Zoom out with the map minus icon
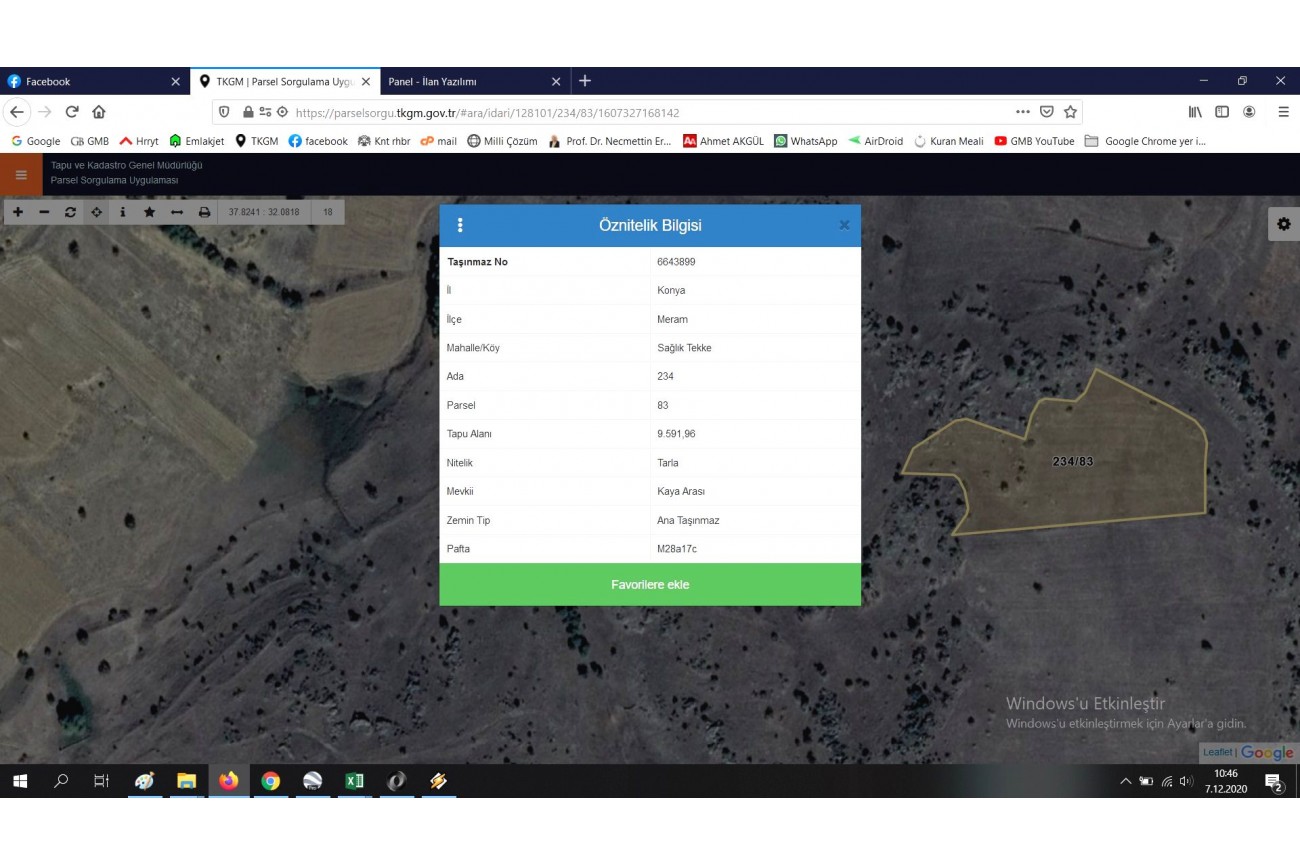 coord(44,212)
